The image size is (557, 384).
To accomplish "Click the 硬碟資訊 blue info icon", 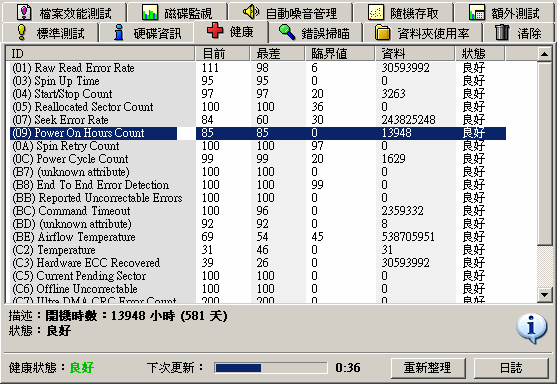I will [119, 32].
